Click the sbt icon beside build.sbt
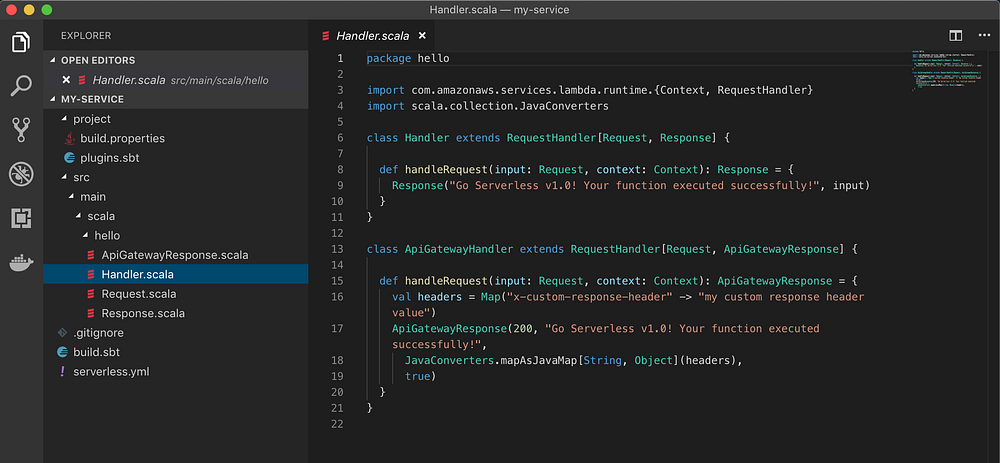This screenshot has width=1000, height=463. pyautogui.click(x=62, y=352)
